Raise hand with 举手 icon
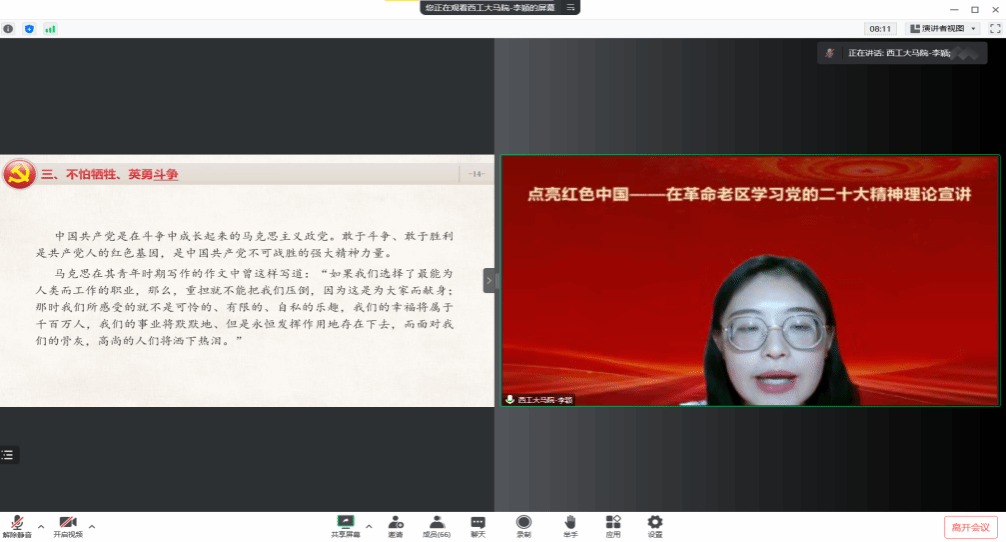Image resolution: width=1006 pixels, height=542 pixels. [x=570, y=525]
